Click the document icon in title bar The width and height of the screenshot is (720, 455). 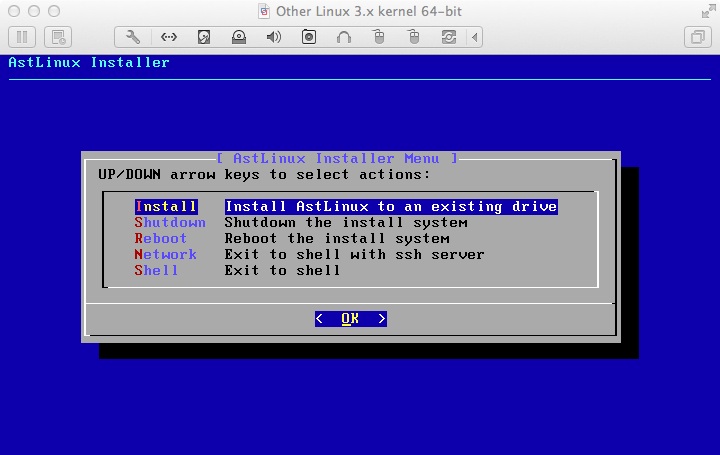pyautogui.click(x=264, y=11)
